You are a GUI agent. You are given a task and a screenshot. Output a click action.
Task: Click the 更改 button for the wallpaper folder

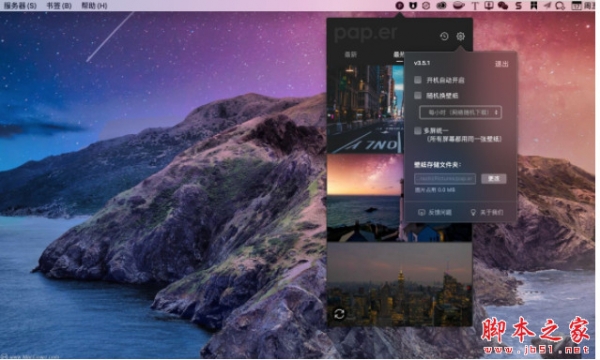[494, 178]
